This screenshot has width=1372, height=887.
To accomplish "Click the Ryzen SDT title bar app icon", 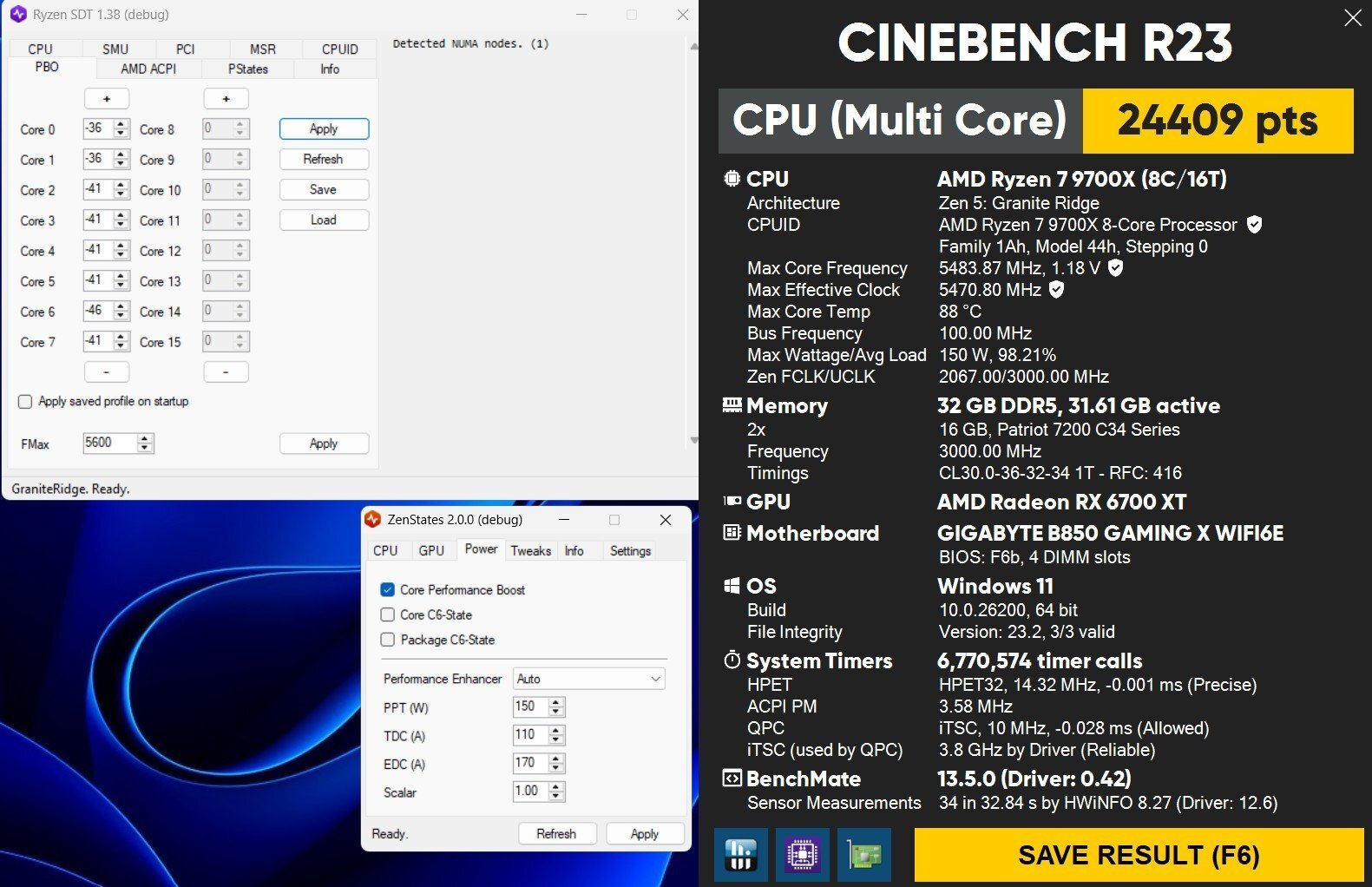I will (x=18, y=15).
